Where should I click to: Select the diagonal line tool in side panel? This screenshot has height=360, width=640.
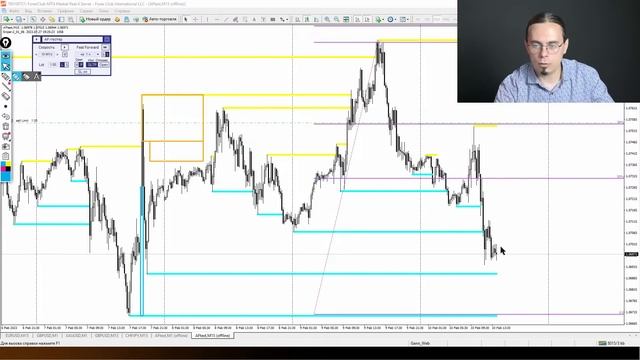(6, 86)
